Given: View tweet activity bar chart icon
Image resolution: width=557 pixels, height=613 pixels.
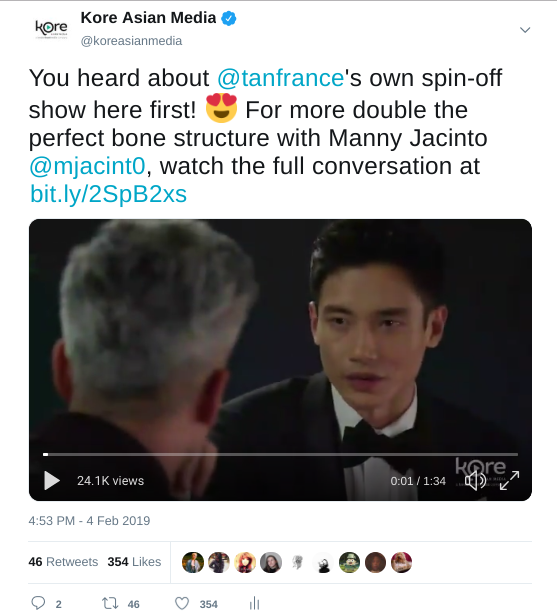Looking at the screenshot, I should [254, 603].
